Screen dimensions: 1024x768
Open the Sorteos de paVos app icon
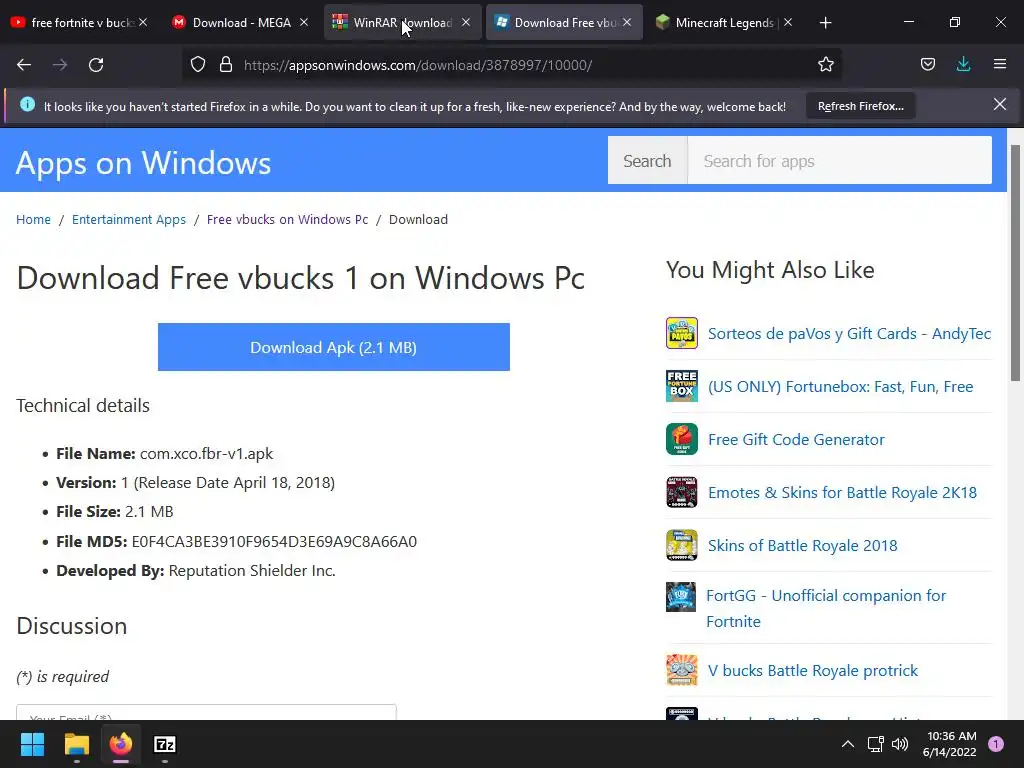coord(682,333)
